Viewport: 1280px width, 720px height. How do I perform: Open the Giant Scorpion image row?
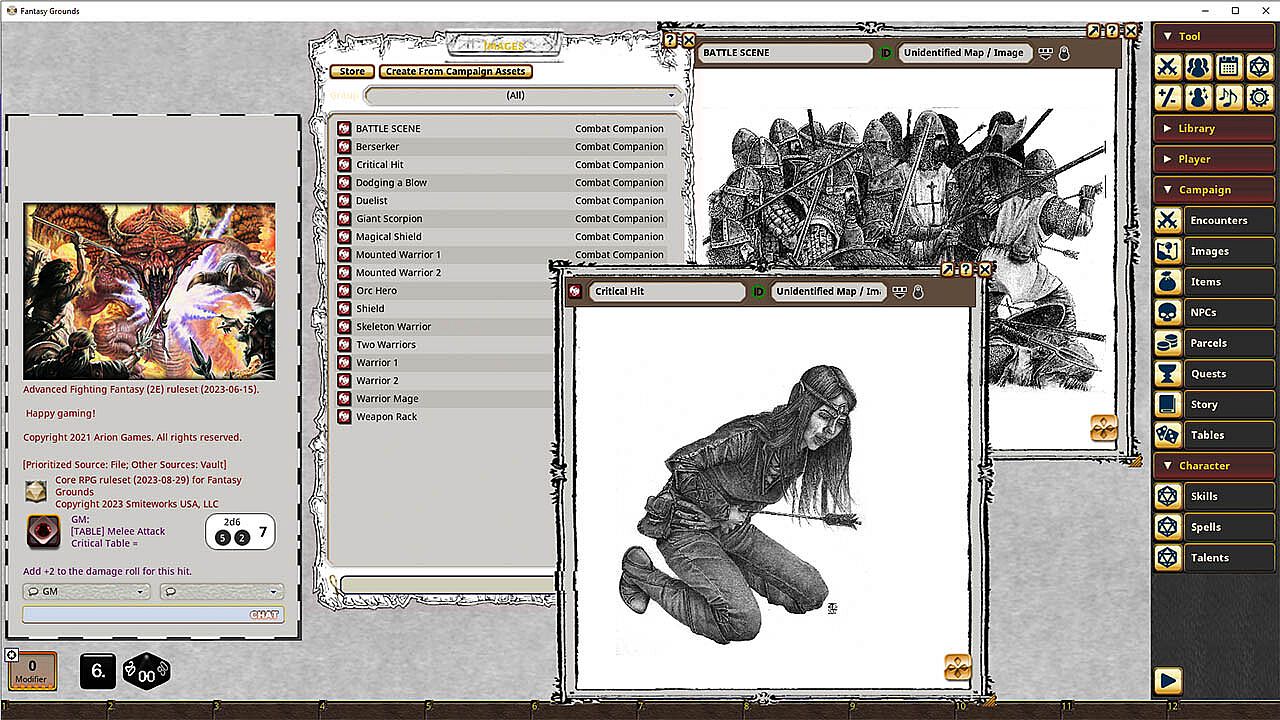pyautogui.click(x=501, y=219)
